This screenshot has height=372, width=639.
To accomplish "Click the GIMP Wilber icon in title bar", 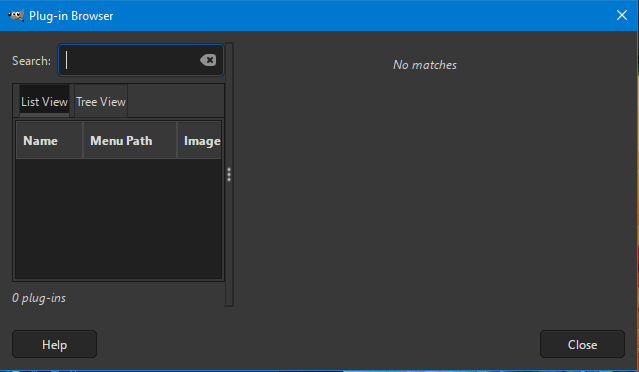I will pos(16,15).
